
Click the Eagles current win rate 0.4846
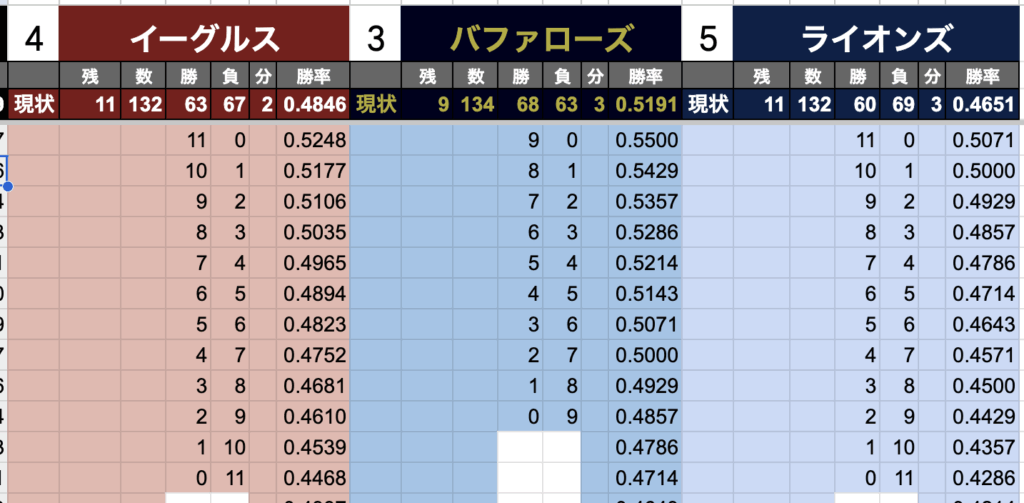[314, 103]
